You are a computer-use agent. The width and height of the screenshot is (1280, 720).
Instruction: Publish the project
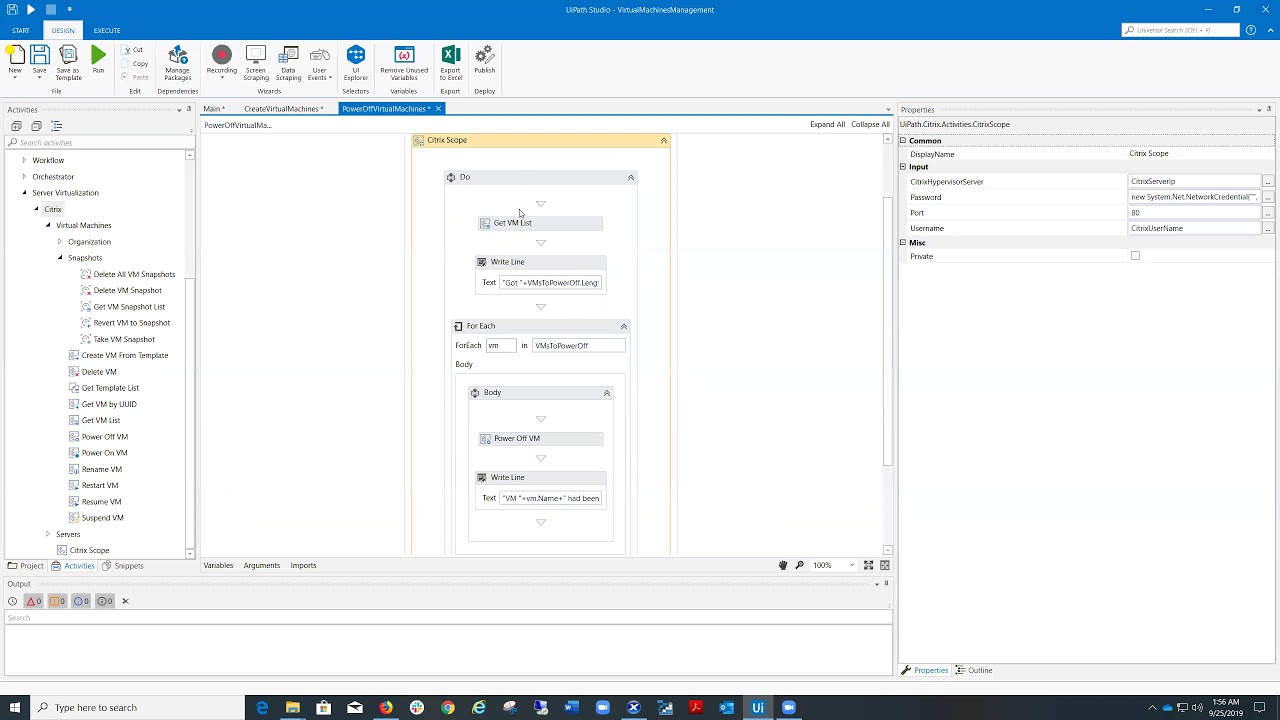(x=485, y=60)
